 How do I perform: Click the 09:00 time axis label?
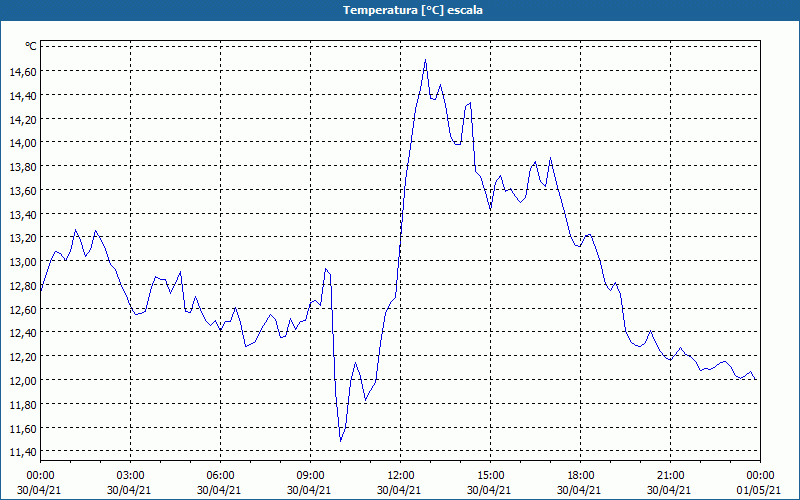(x=310, y=476)
